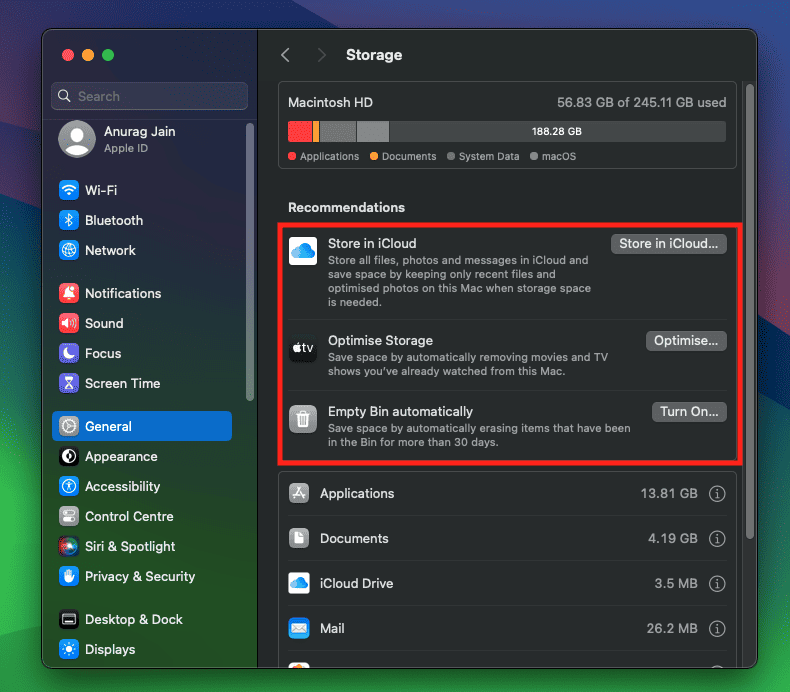Open the Screen Time hourglass icon

[69, 384]
